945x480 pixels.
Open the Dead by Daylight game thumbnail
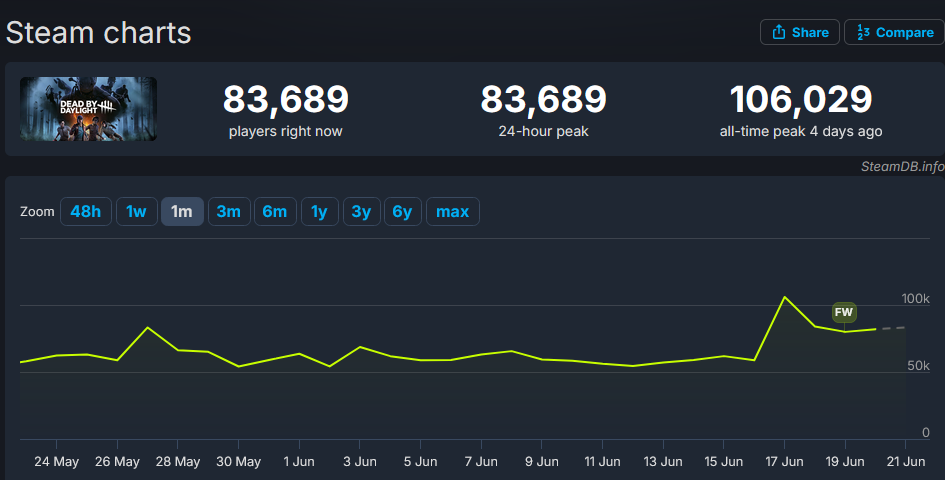pyautogui.click(x=89, y=109)
